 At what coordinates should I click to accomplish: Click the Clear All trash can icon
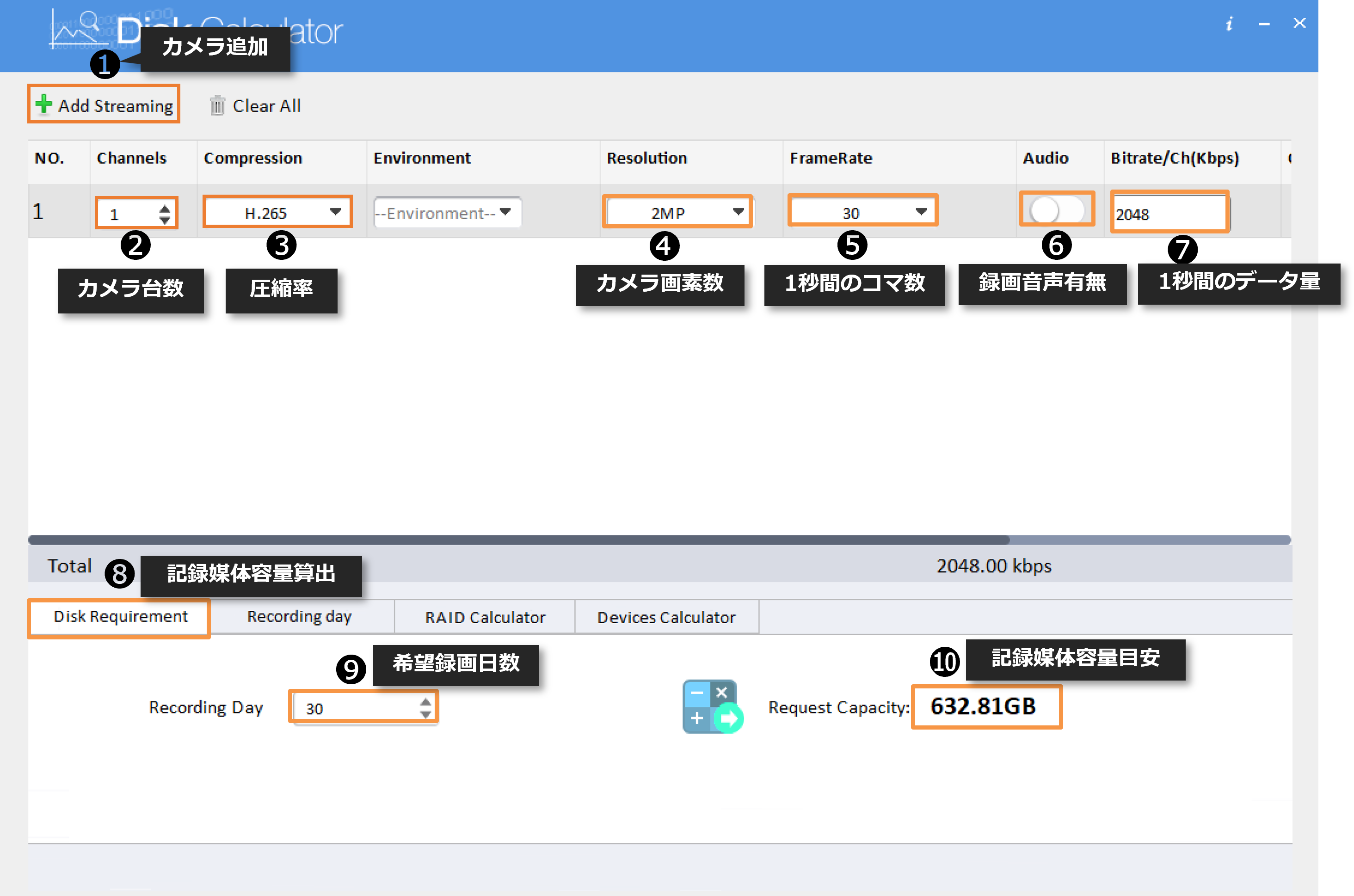(x=217, y=106)
